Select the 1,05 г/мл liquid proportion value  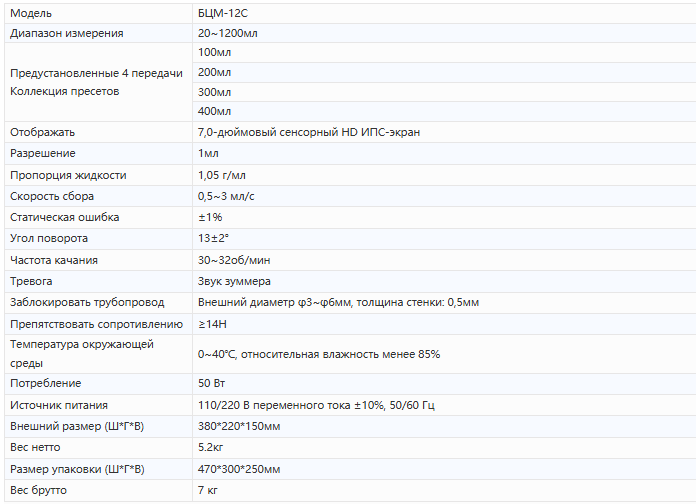point(222,175)
